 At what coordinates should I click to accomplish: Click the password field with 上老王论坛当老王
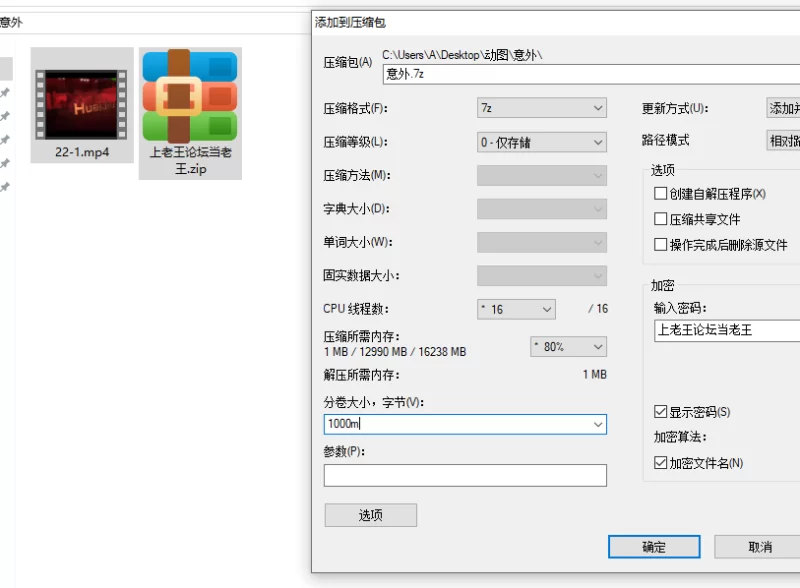[x=727, y=330]
